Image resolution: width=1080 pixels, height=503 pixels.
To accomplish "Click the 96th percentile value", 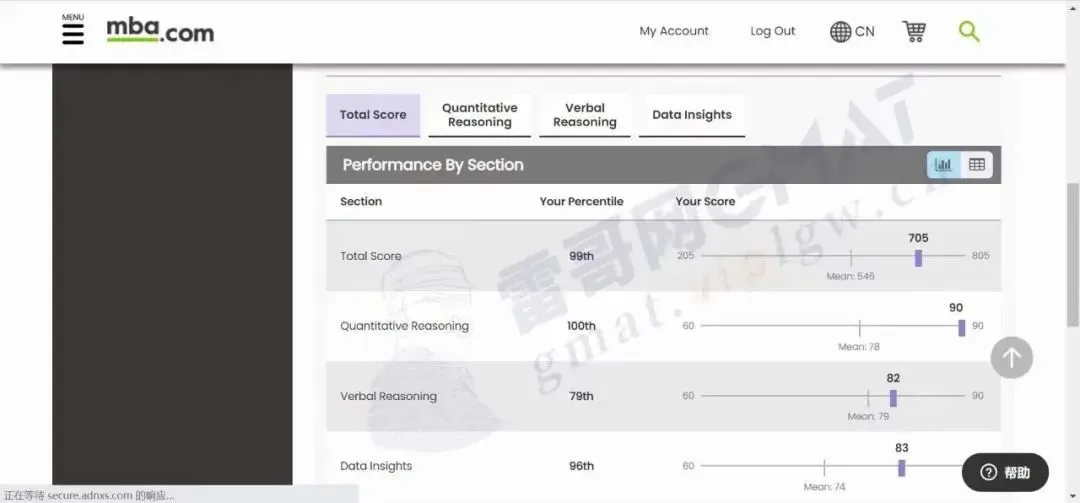I will [581, 466].
